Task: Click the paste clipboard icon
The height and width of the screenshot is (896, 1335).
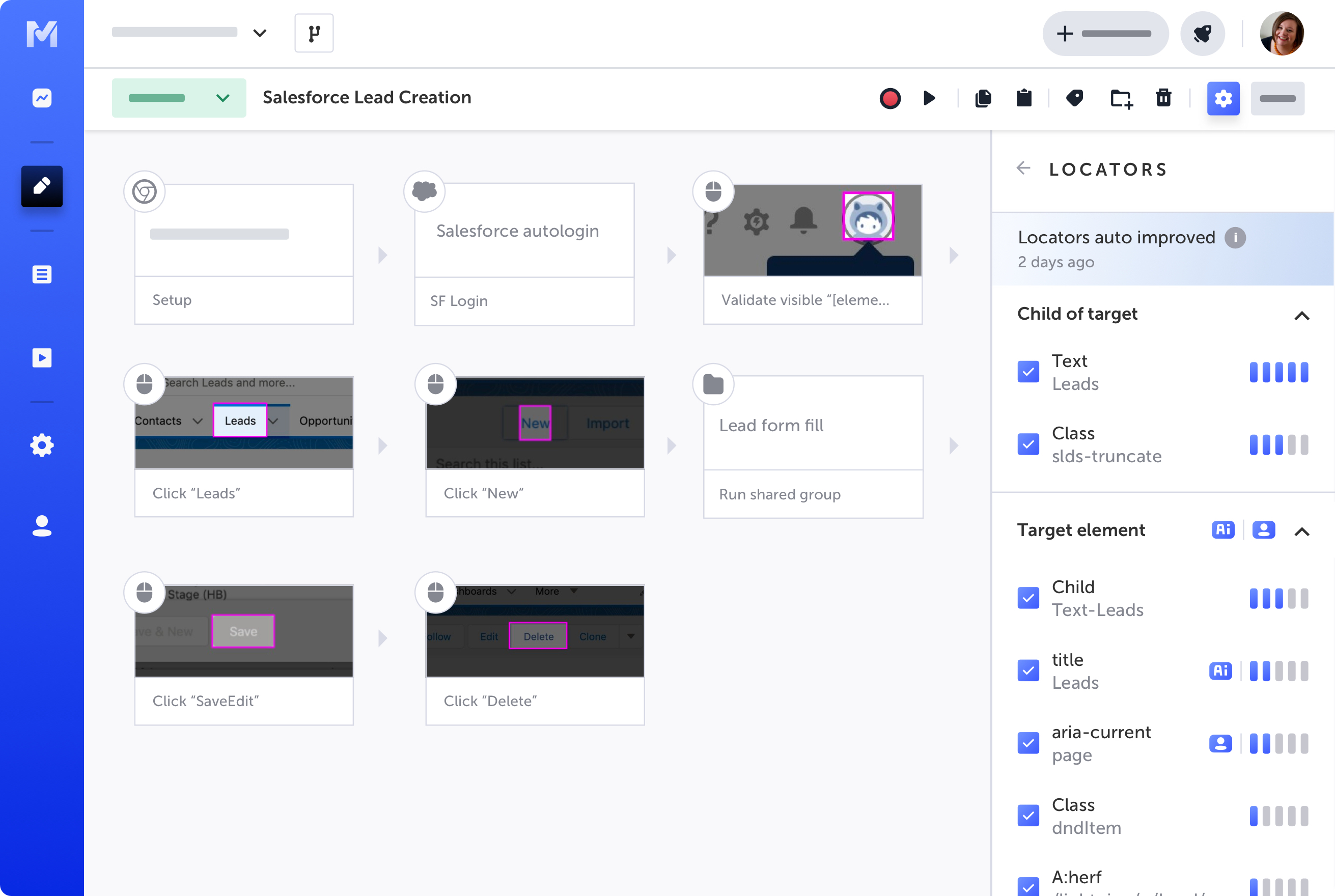Action: pyautogui.click(x=1024, y=98)
